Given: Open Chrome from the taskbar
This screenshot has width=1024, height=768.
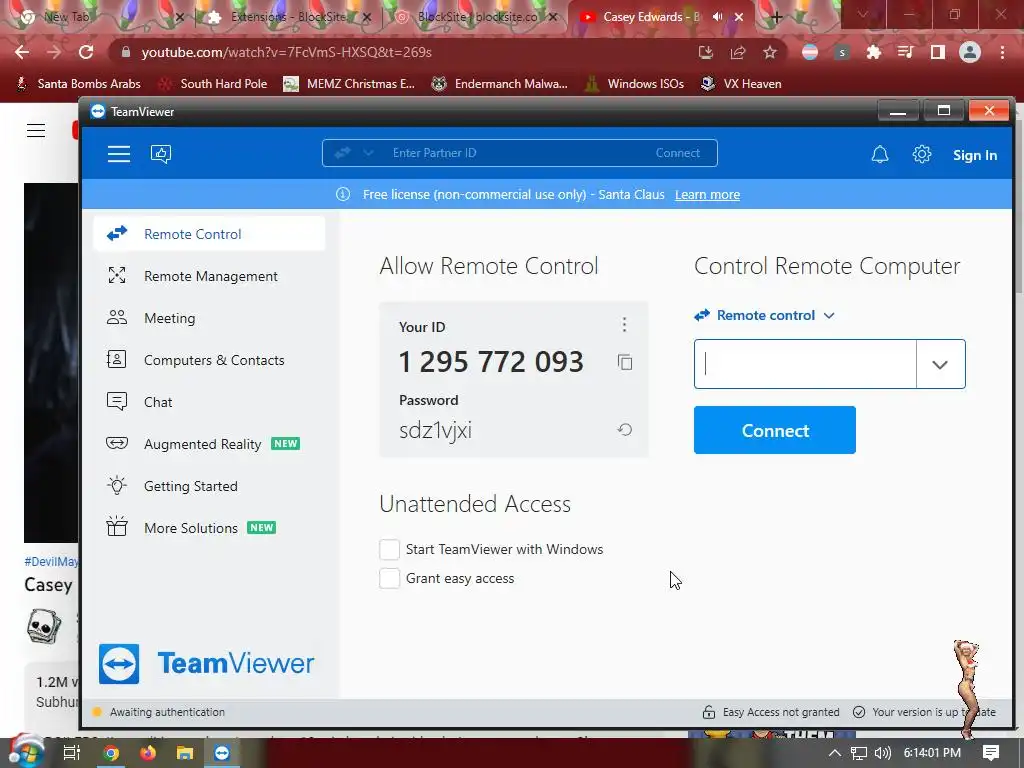Looking at the screenshot, I should [x=111, y=753].
